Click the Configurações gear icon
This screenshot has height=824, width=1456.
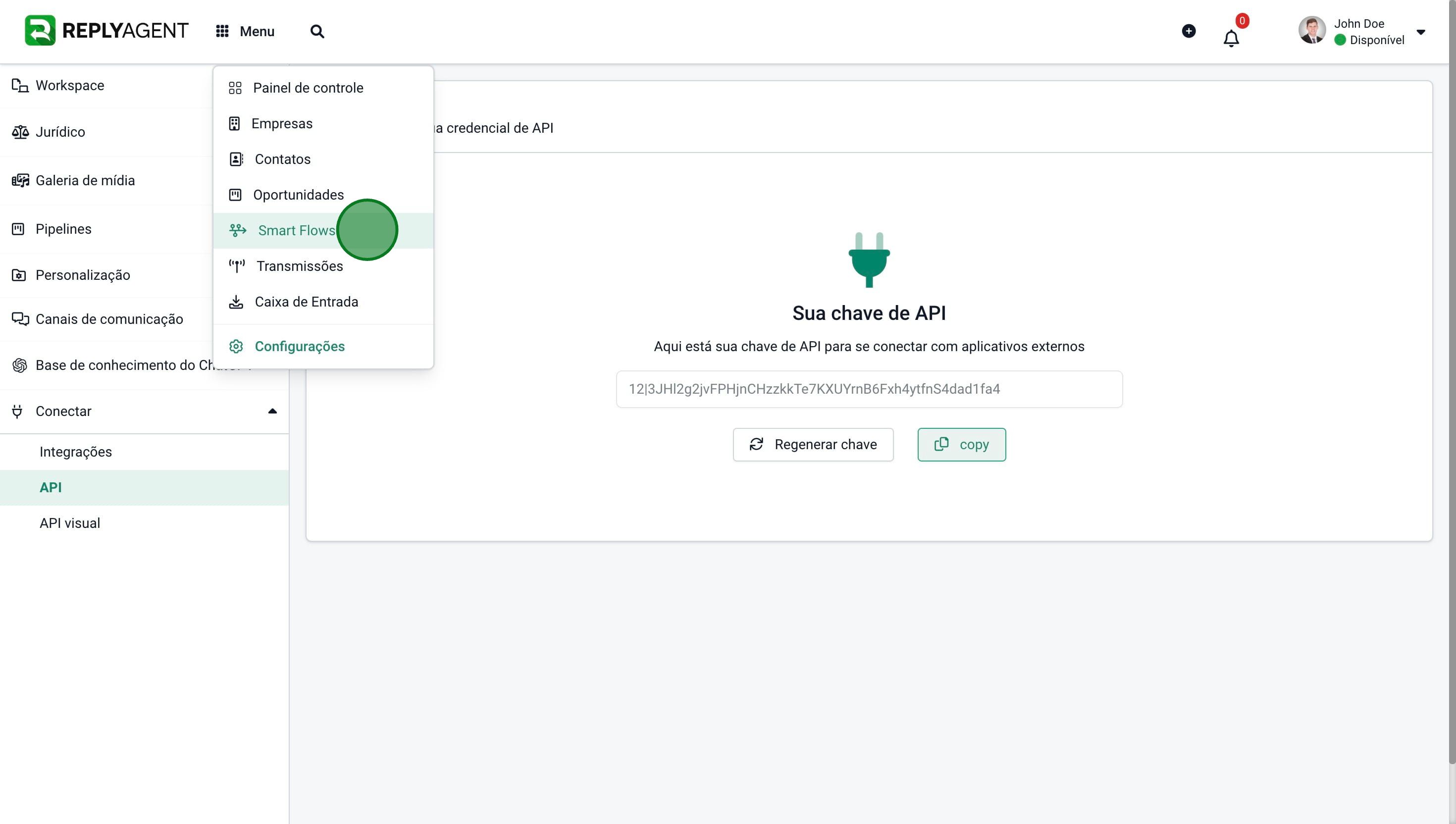pos(236,346)
